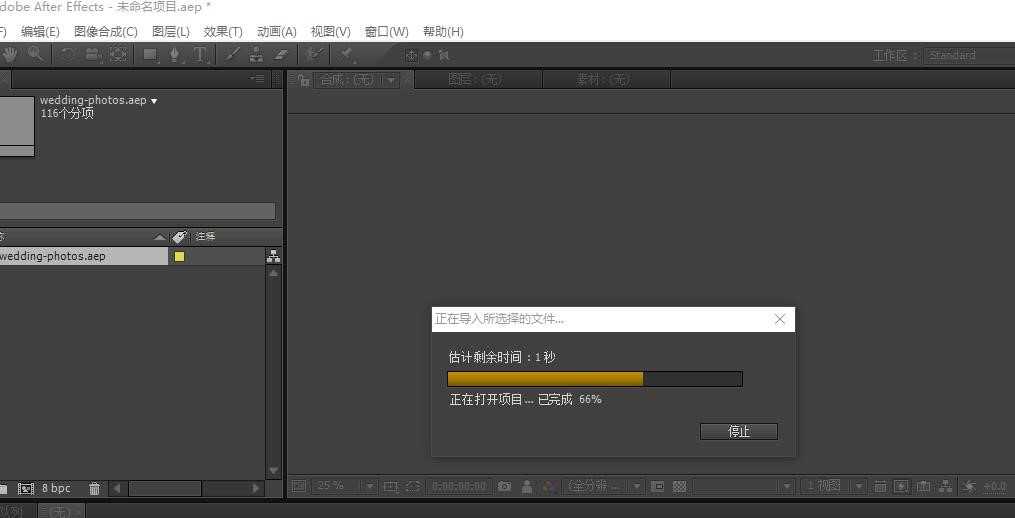
Task: Select the Brush tool
Action: coord(232,55)
